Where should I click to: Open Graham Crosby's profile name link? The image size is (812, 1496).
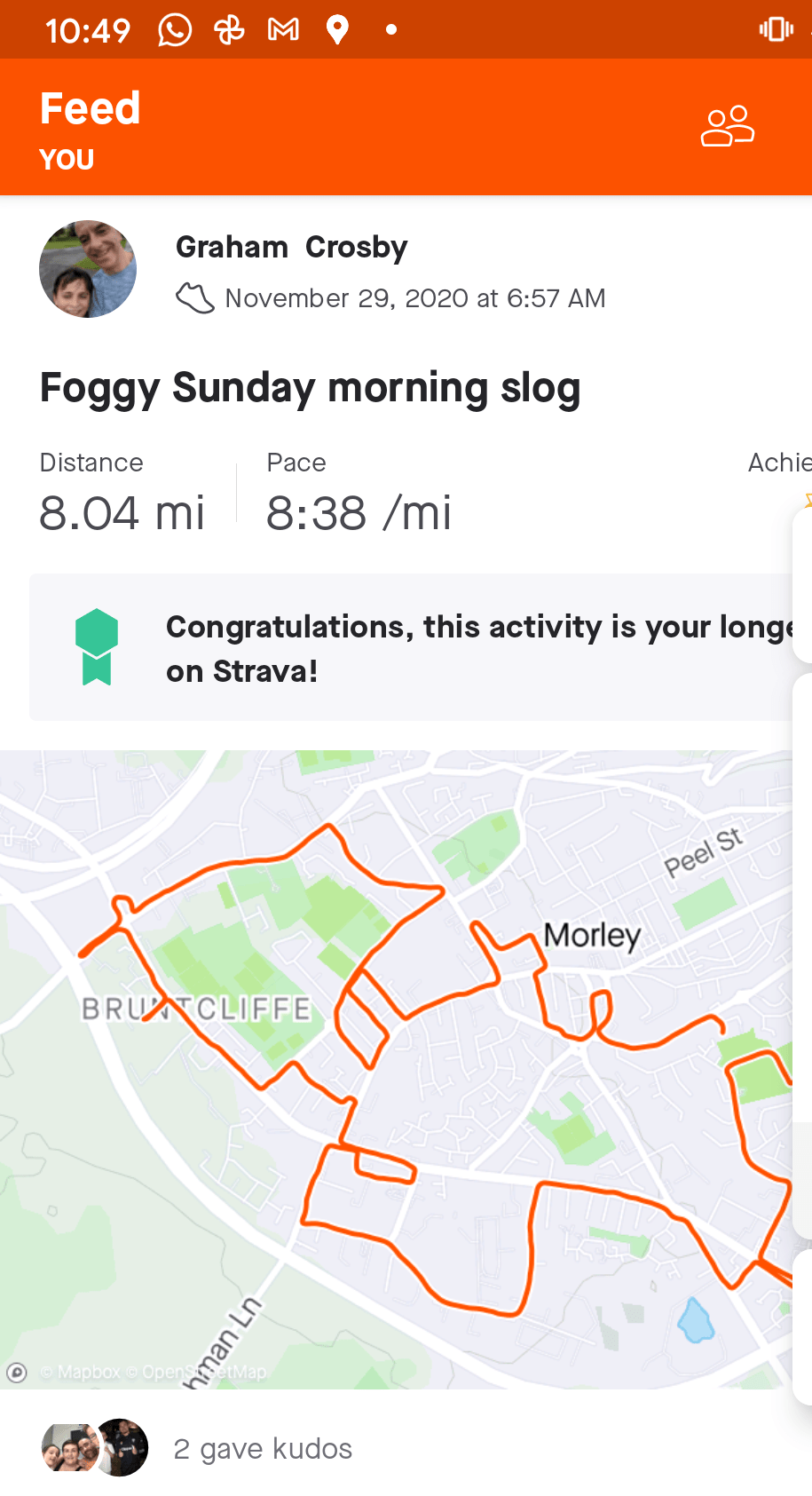[x=292, y=247]
